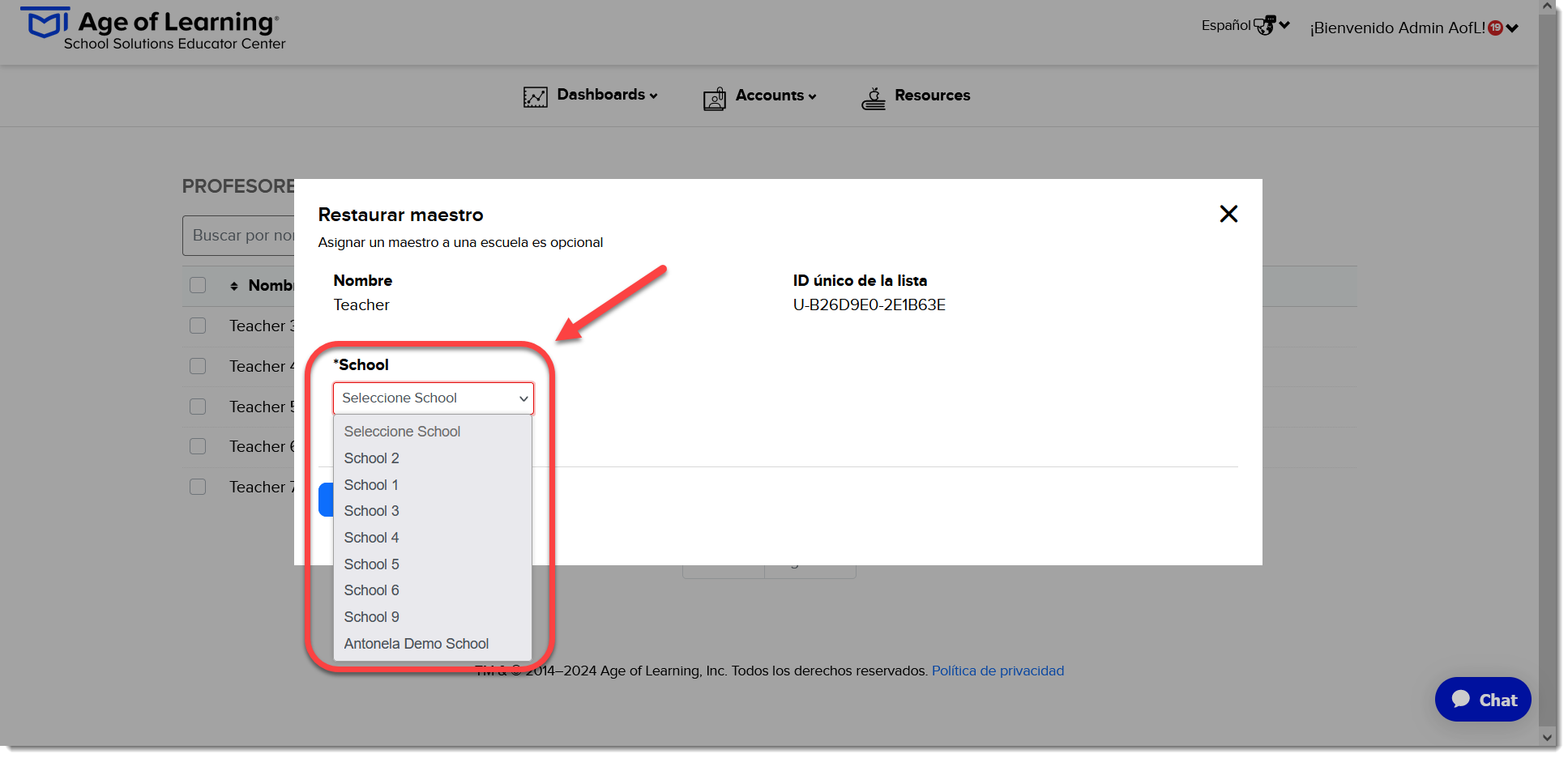Open the Español language selector
The width and height of the screenshot is (1568, 758).
pos(1245,25)
